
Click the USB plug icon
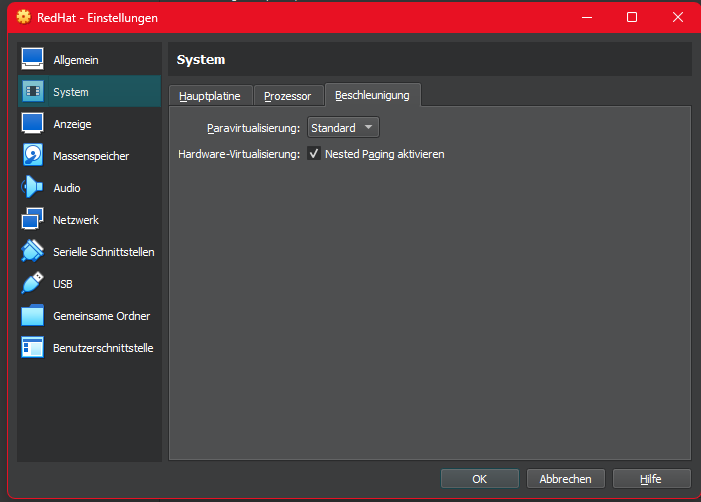pyautogui.click(x=33, y=283)
